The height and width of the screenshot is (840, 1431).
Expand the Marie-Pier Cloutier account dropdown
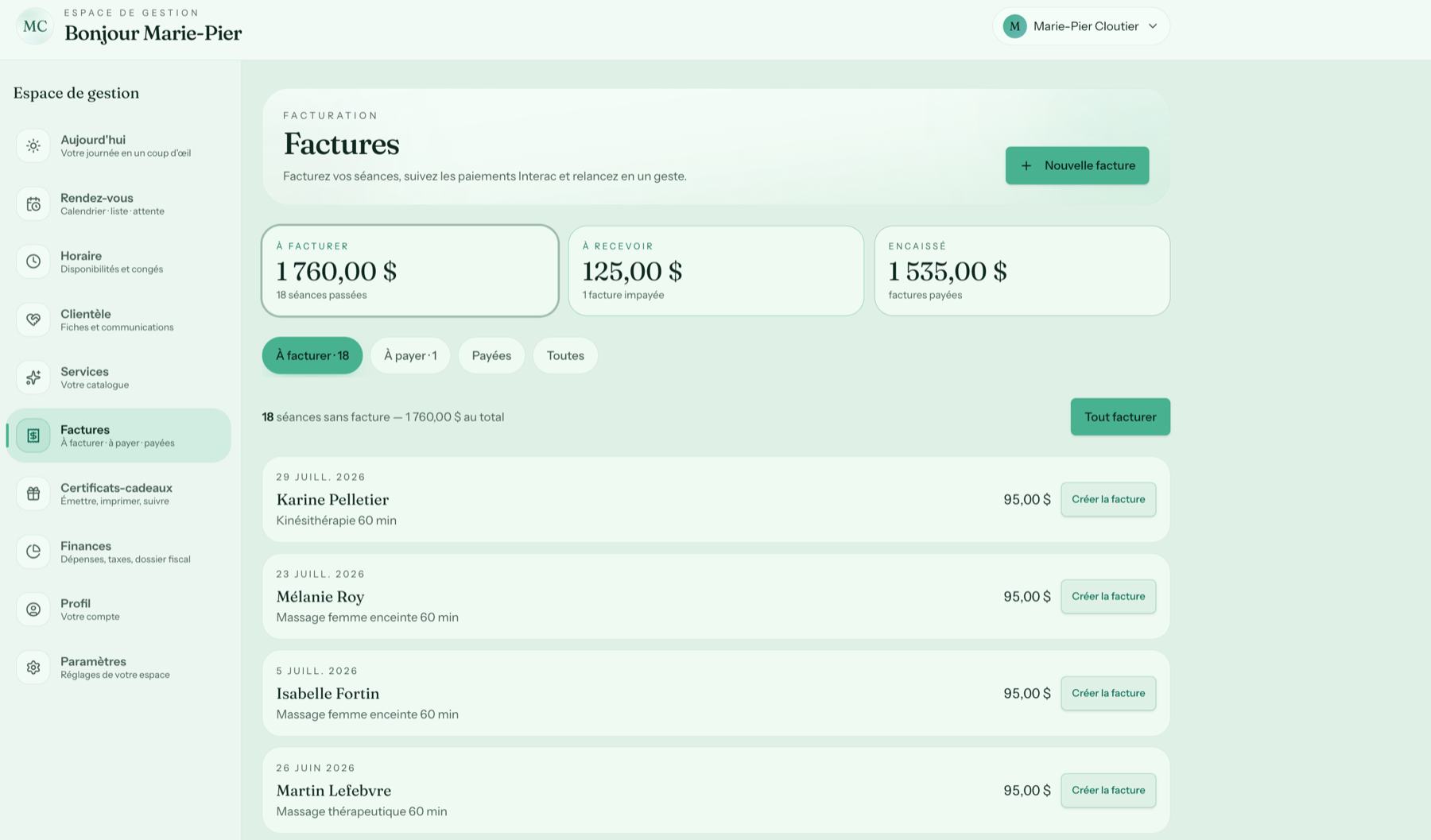(1080, 26)
